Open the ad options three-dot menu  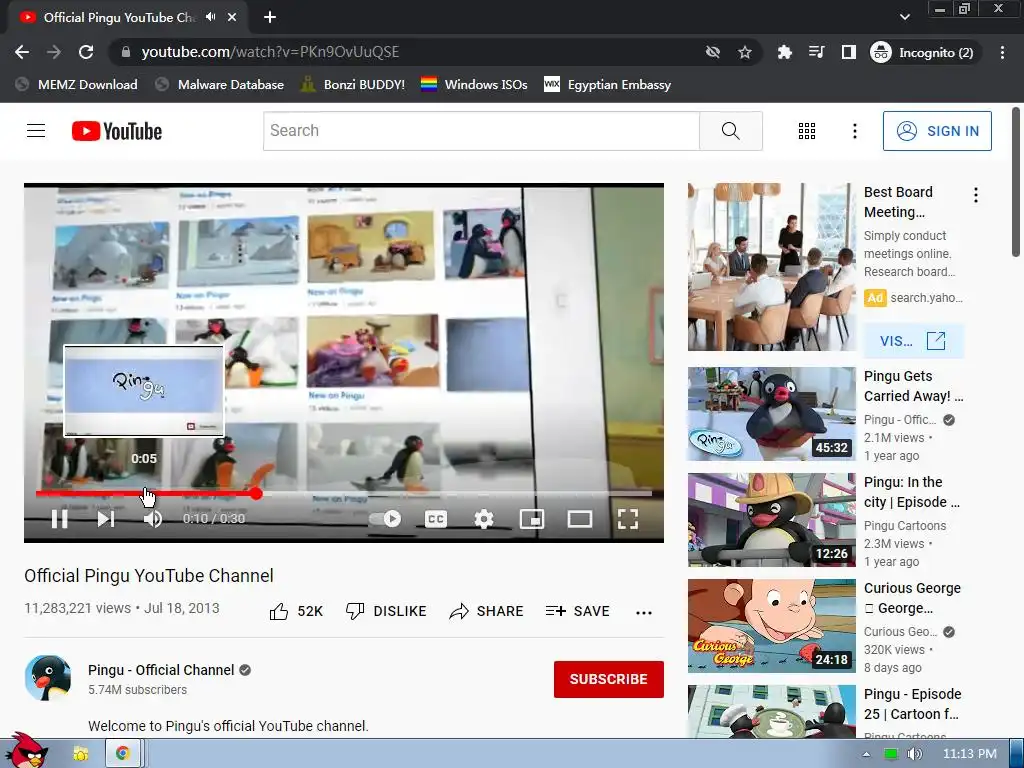point(976,195)
